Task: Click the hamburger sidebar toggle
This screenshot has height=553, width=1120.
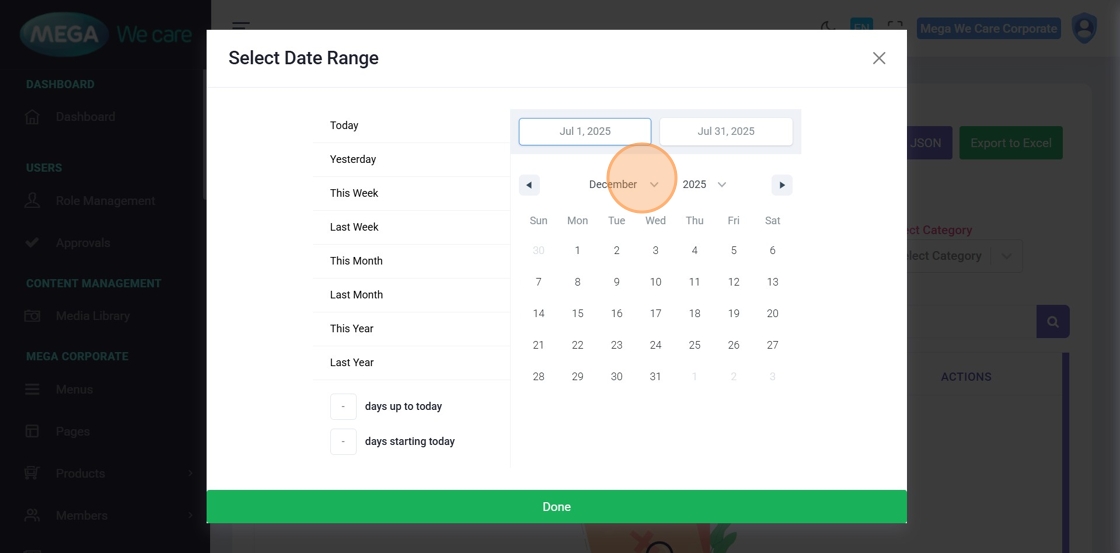Action: tap(241, 28)
